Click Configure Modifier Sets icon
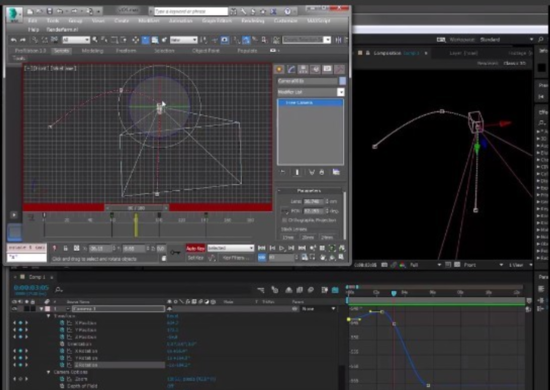The image size is (550, 390). pyautogui.click(x=336, y=172)
